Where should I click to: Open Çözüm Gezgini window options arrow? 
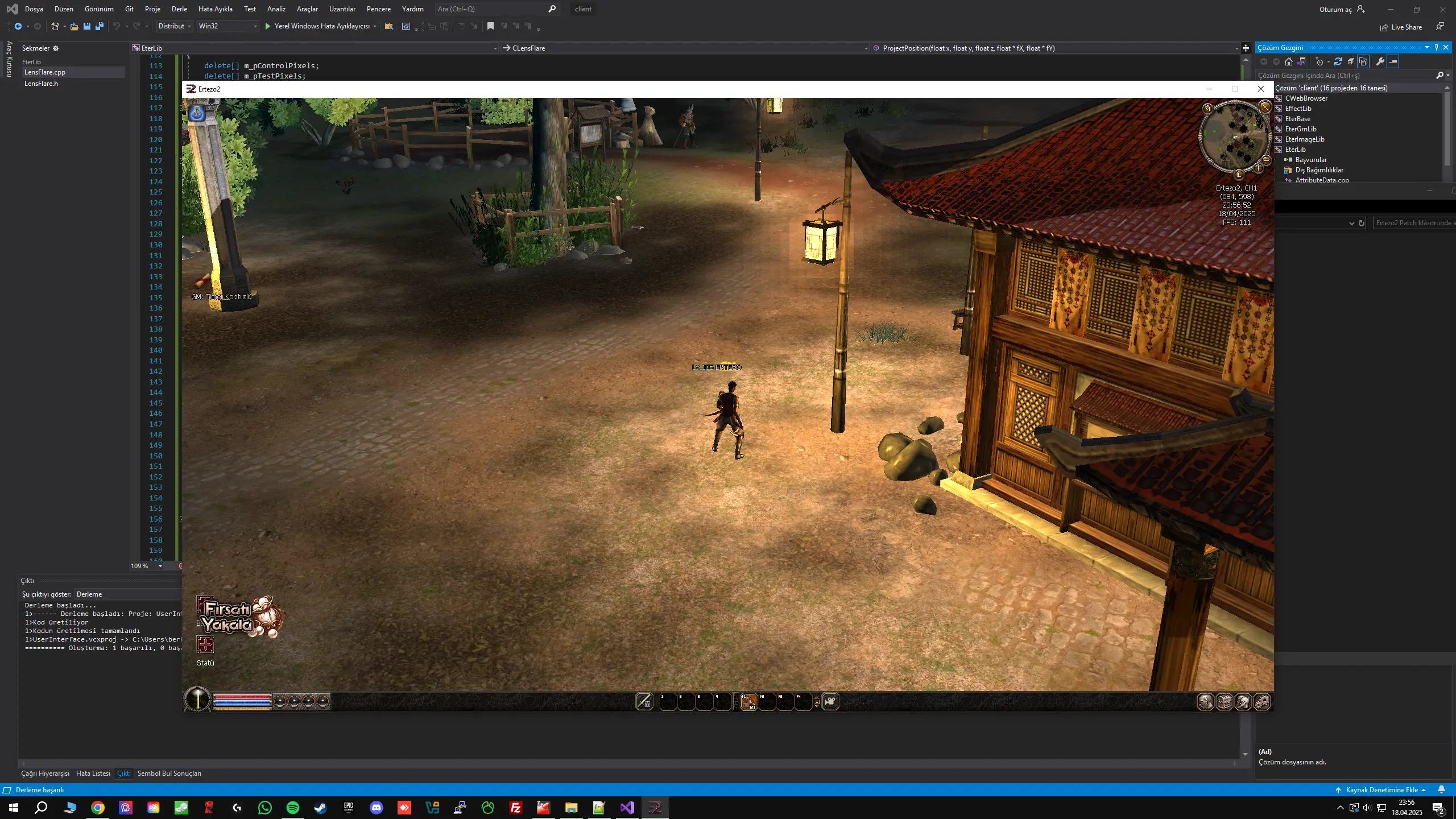click(1426, 47)
